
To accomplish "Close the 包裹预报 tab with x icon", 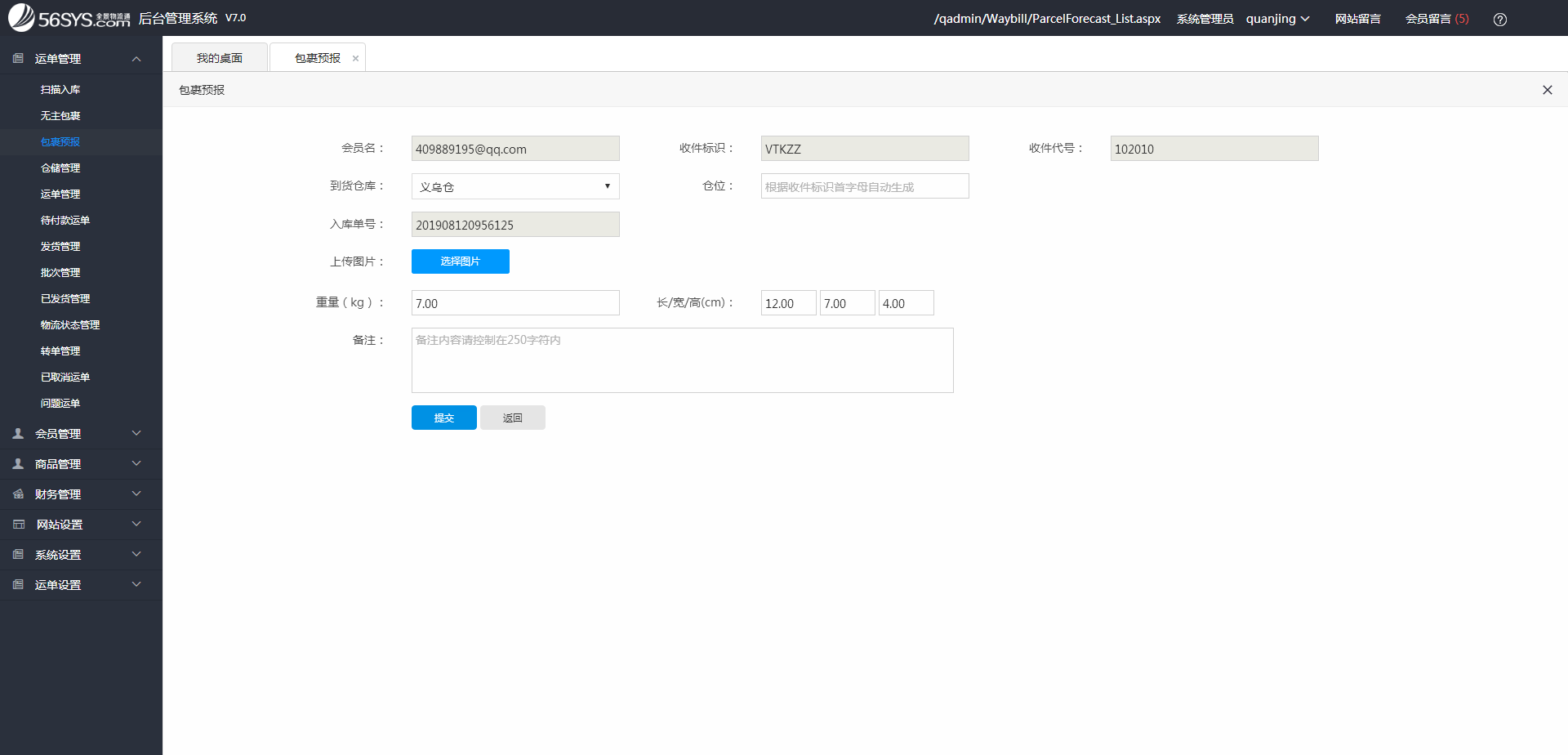I will [x=355, y=59].
